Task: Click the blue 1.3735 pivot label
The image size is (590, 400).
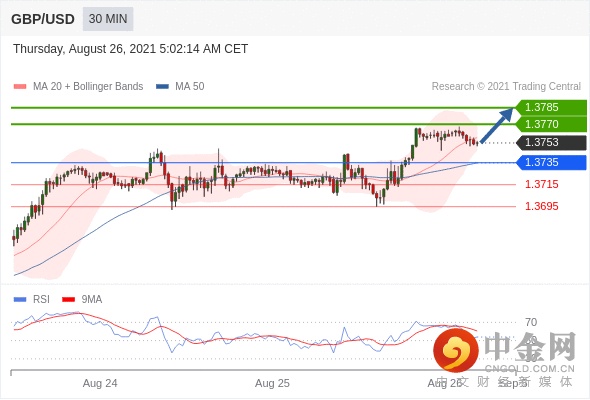Action: pos(551,163)
